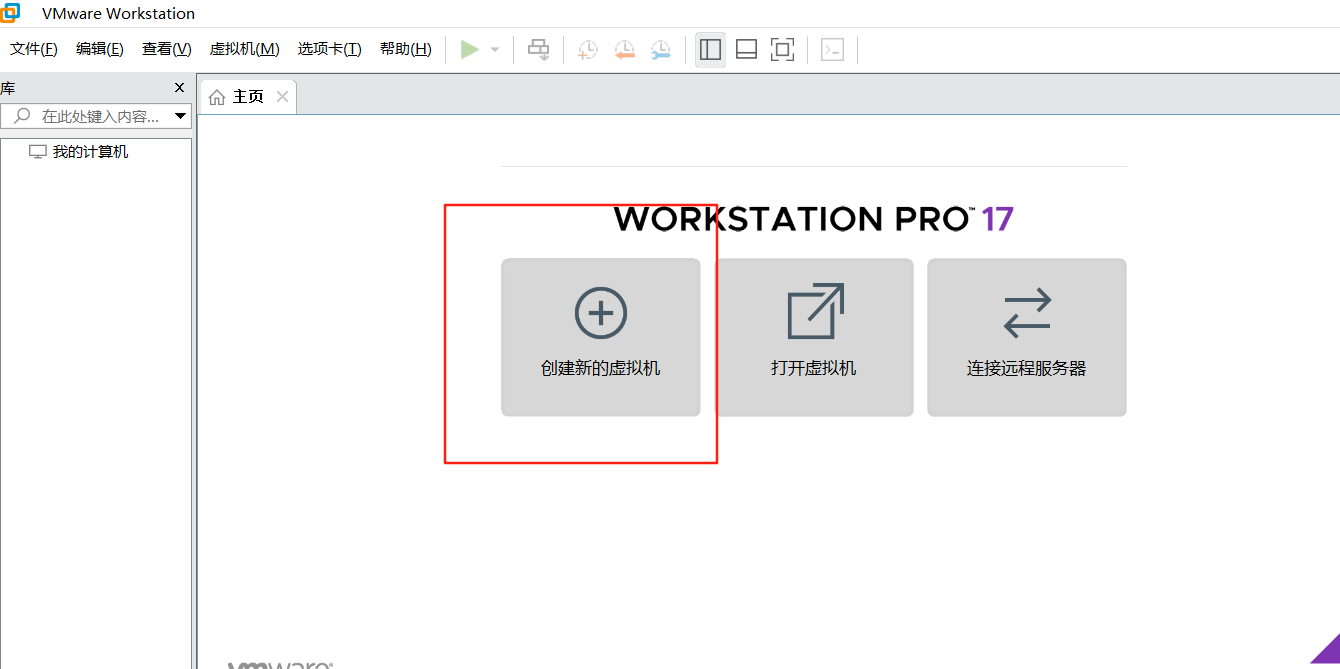Open the 文件(F) menu
The height and width of the screenshot is (669, 1340).
[34, 49]
